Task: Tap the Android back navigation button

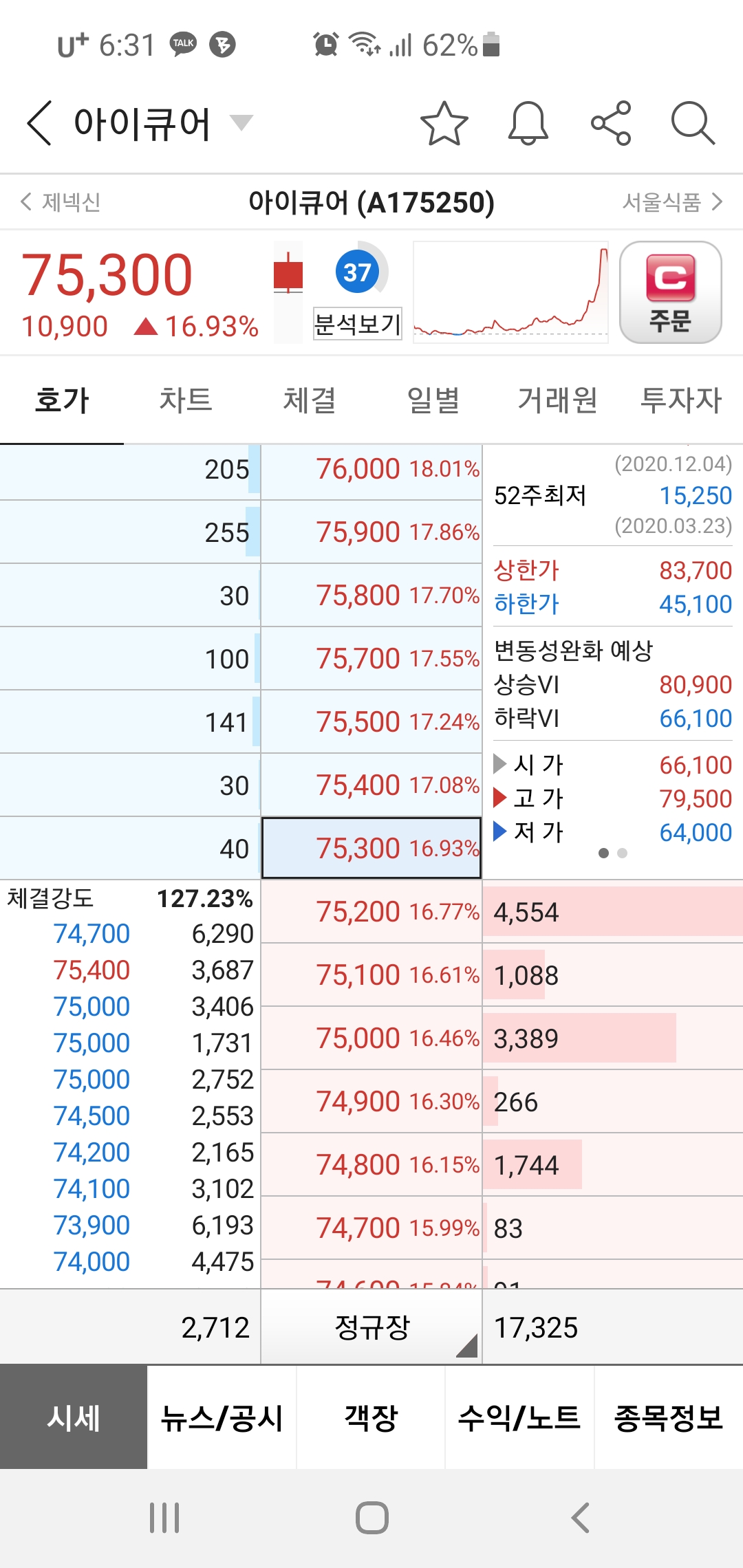Action: [x=580, y=1518]
